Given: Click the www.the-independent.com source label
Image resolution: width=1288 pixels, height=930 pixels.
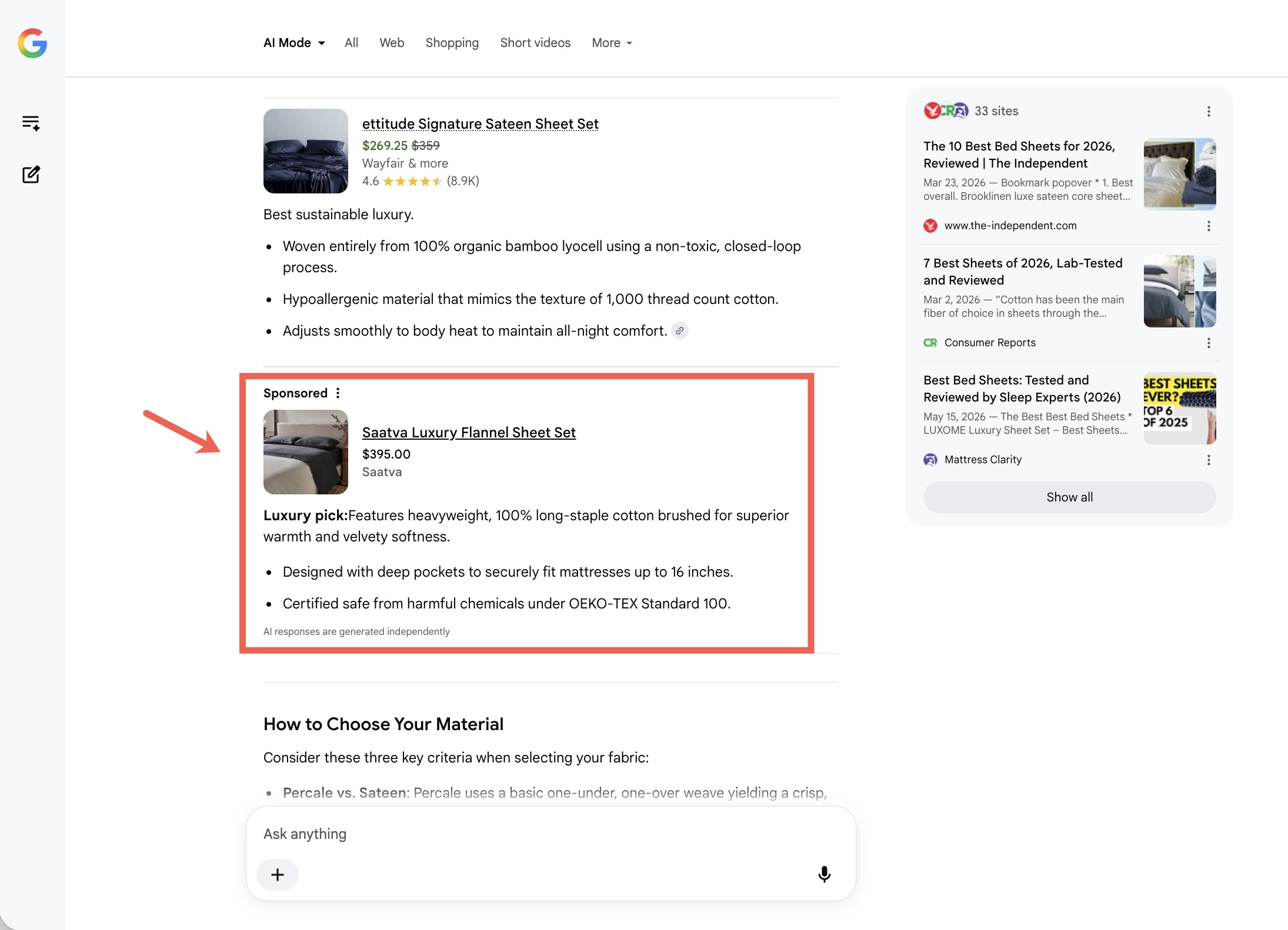Looking at the screenshot, I should coord(1010,226).
